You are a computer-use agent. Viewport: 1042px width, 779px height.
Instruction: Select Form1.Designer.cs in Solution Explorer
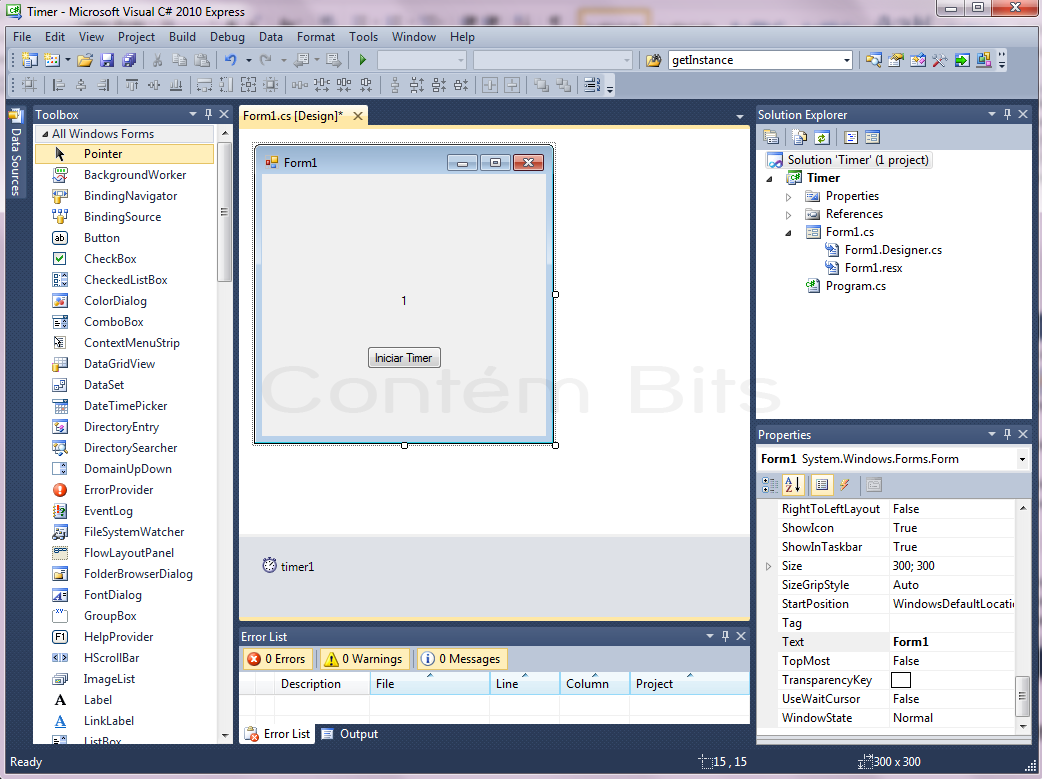(x=893, y=251)
